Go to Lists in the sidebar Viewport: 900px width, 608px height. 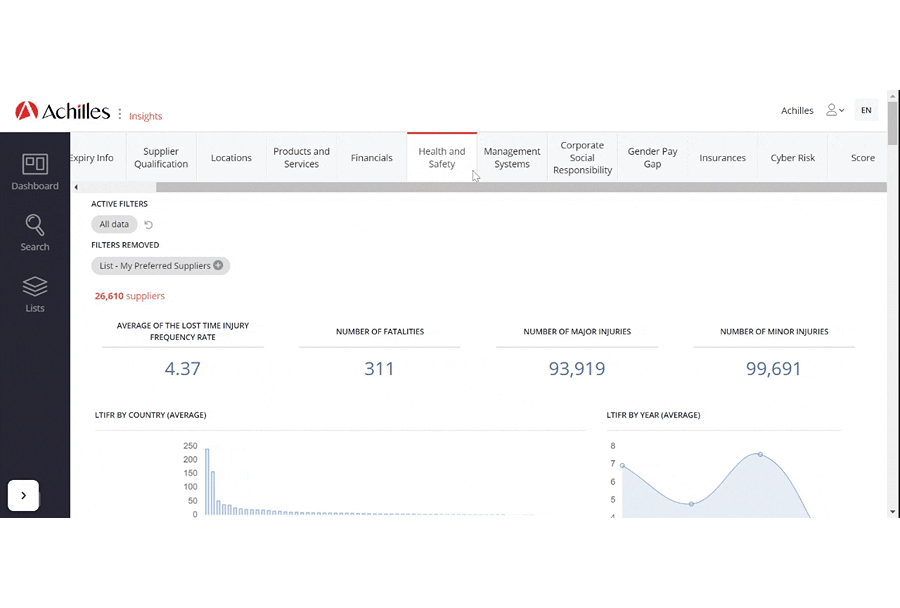pos(35,294)
